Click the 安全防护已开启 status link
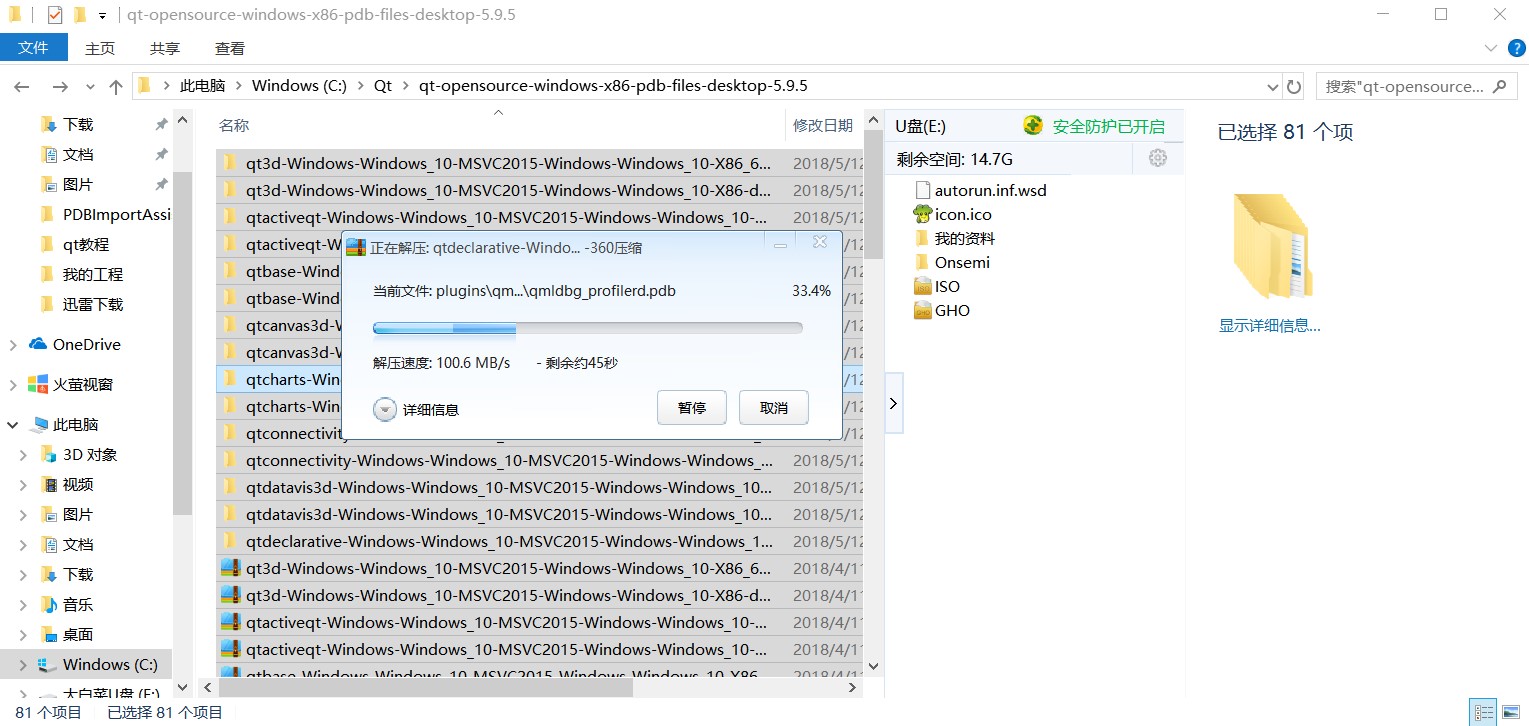The image size is (1529, 726). tap(1108, 126)
